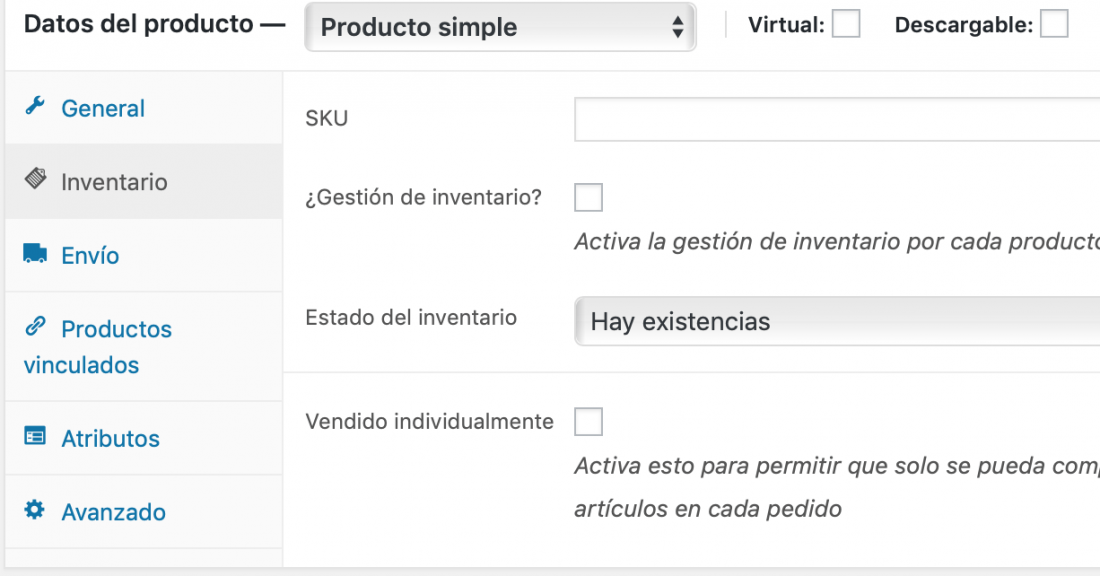Viewport: 1100px width, 576px height.
Task: Enable the Gestión de inventario checkbox
Action: pyautogui.click(x=588, y=197)
